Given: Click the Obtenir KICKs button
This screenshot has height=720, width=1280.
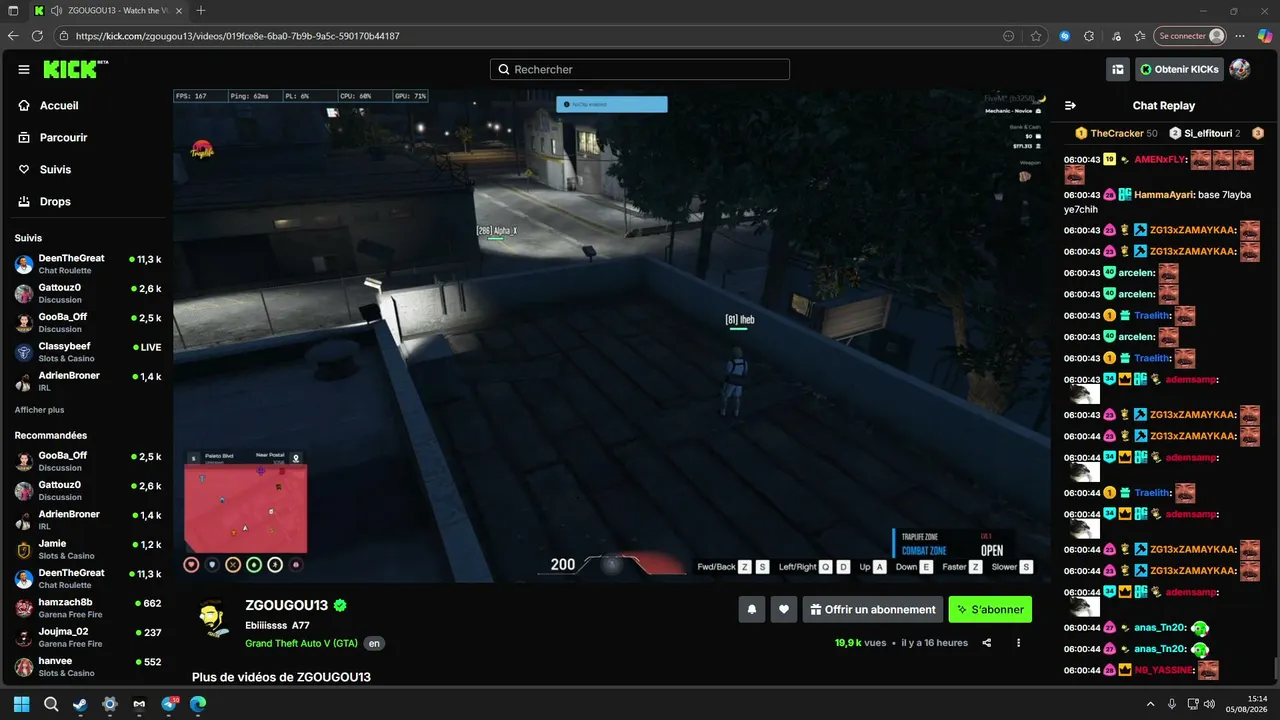Looking at the screenshot, I should pos(1179,69).
